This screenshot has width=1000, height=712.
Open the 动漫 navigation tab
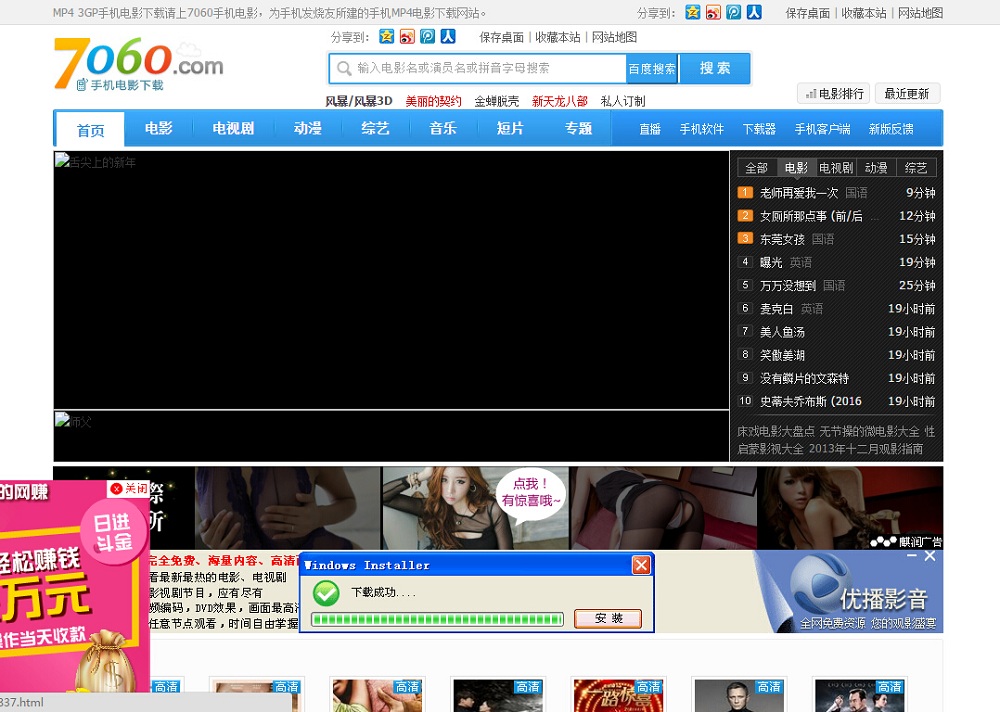click(x=307, y=128)
